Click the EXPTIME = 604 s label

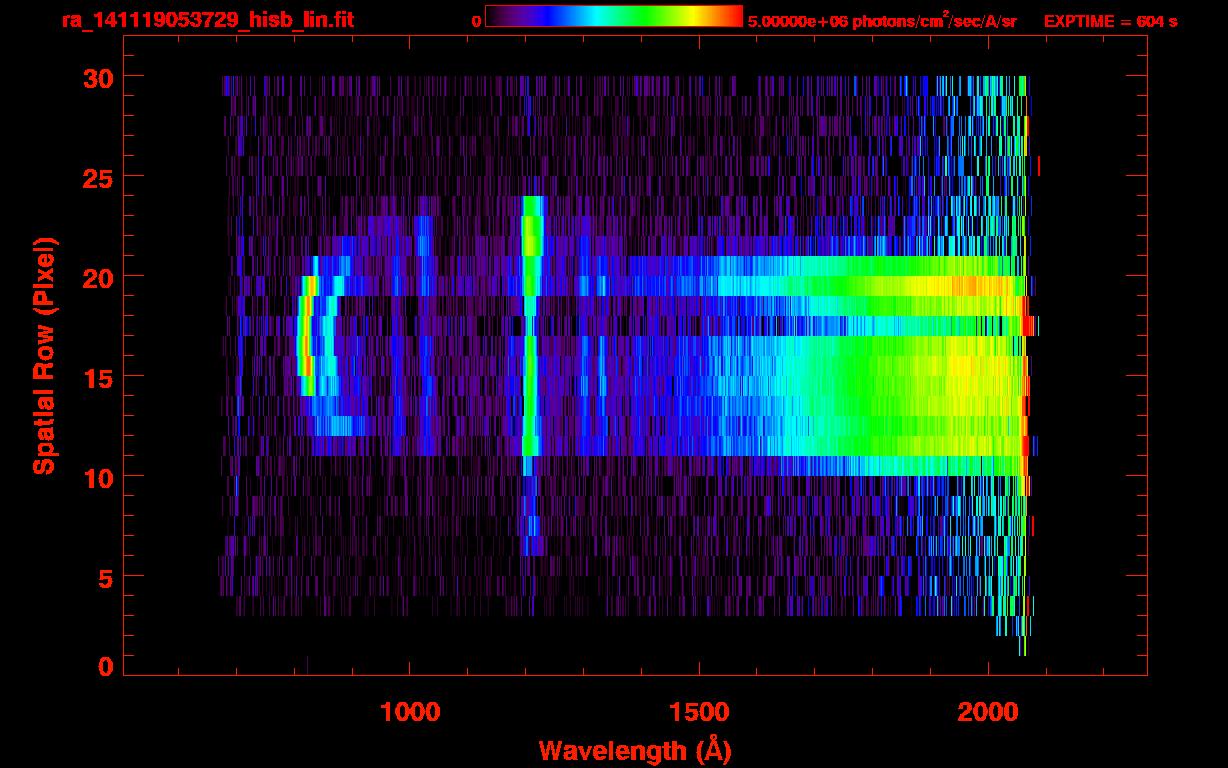coord(1110,21)
